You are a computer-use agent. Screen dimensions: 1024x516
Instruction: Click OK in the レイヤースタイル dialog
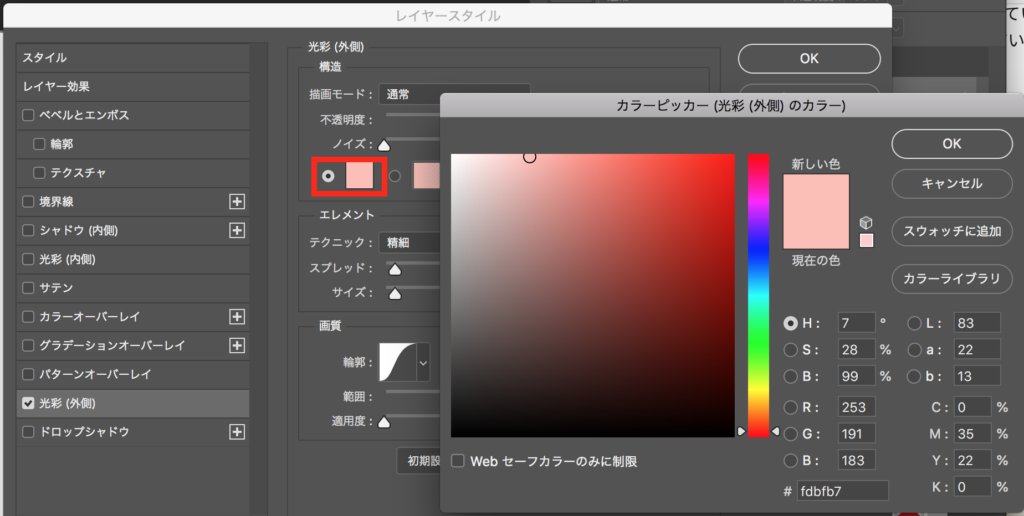[x=809, y=58]
